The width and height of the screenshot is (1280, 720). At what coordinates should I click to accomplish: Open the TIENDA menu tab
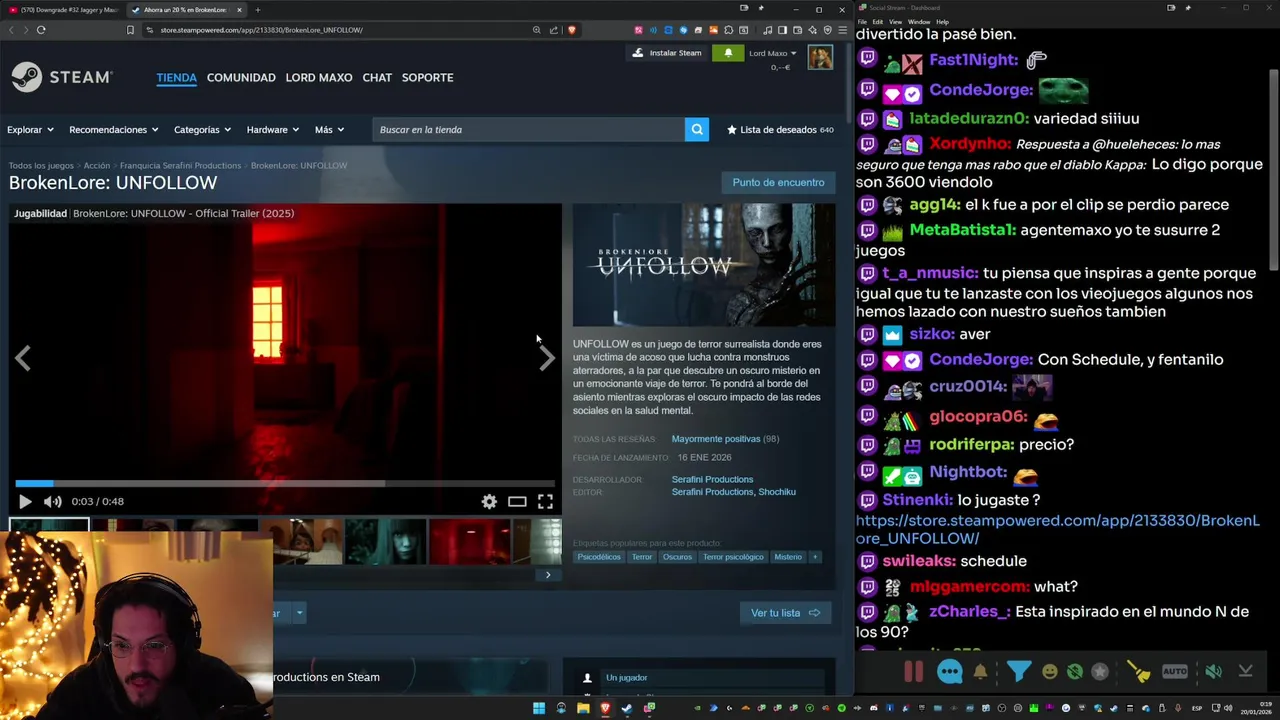[x=176, y=77]
